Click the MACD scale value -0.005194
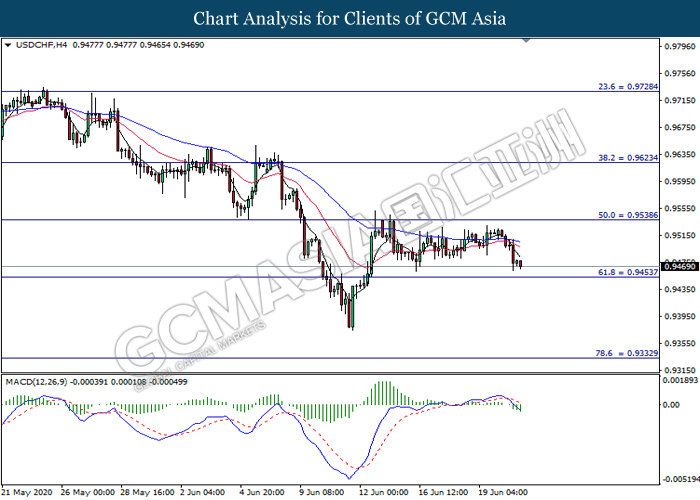700x500 pixels. click(681, 479)
